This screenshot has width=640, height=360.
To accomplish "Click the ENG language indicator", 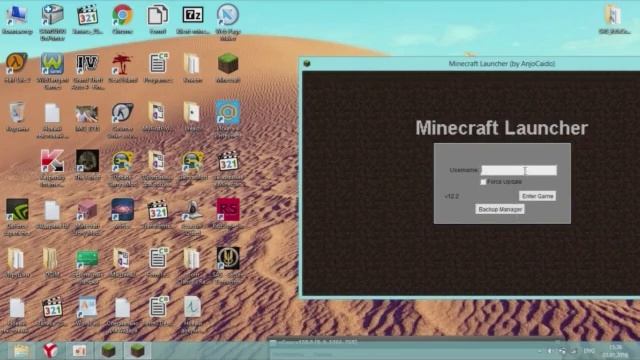I will (589, 351).
